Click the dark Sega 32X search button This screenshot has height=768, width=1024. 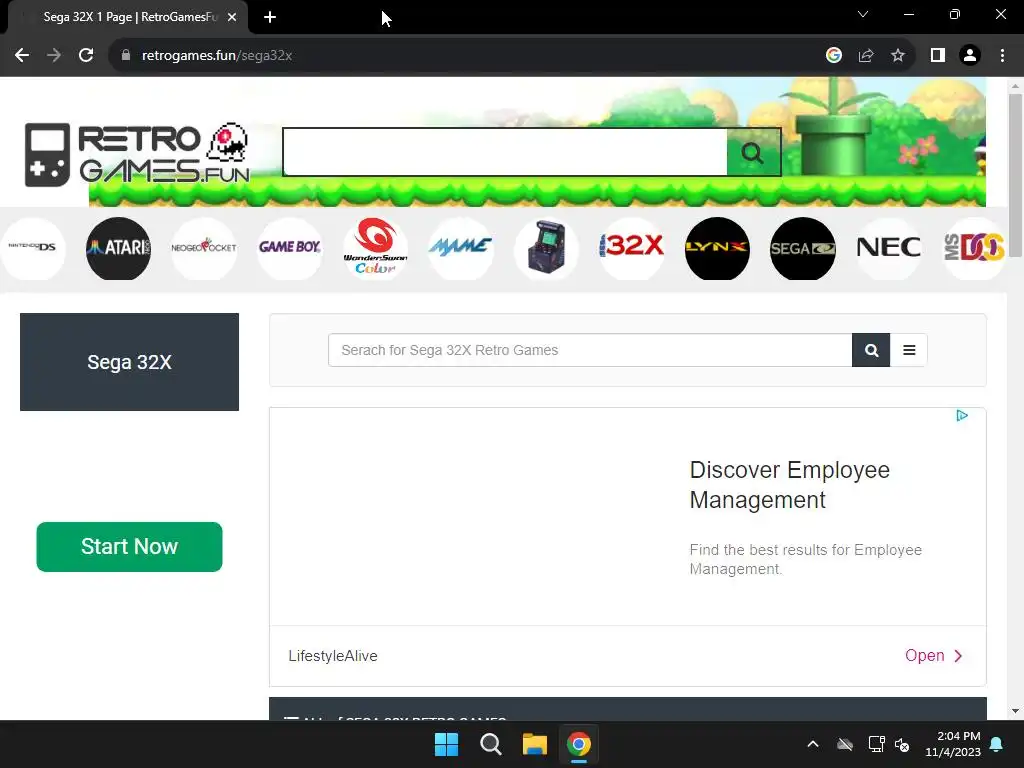(x=871, y=350)
